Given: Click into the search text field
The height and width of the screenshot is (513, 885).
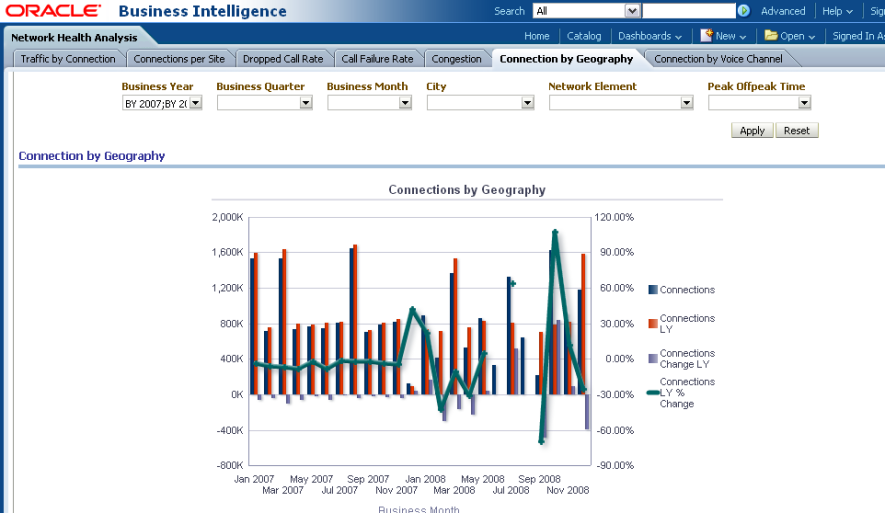Looking at the screenshot, I should [688, 11].
